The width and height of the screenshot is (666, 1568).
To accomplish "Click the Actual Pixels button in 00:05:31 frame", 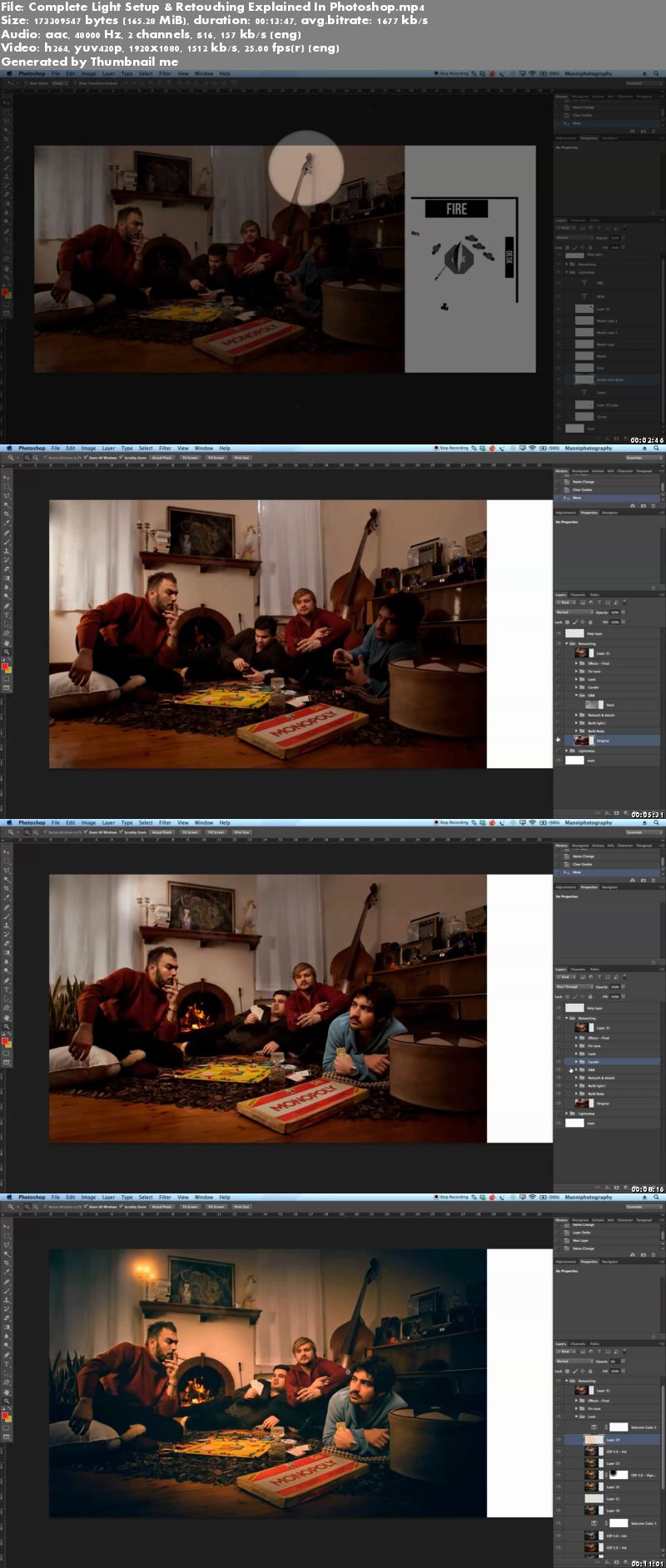I will (162, 458).
